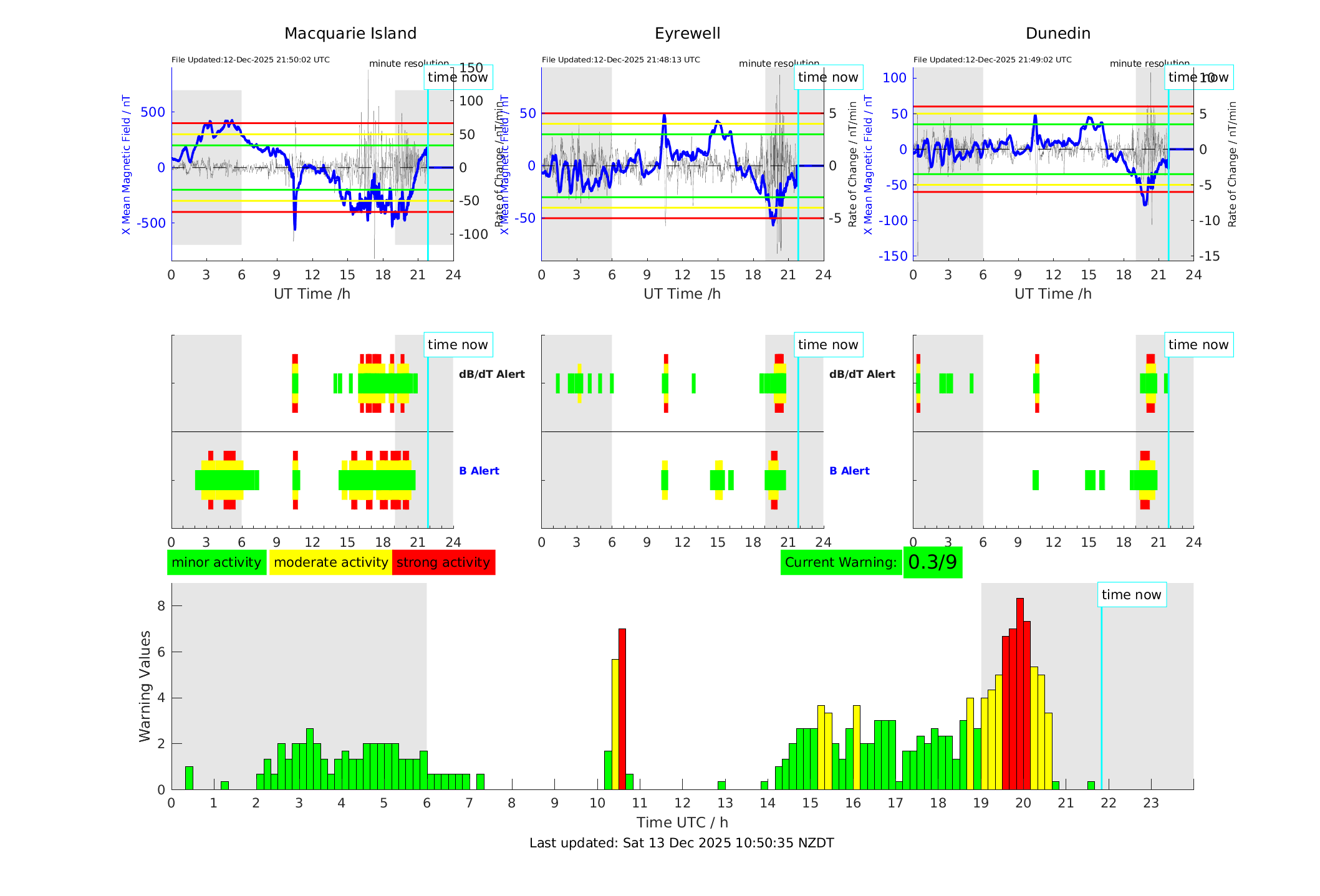Image resolution: width=1320 pixels, height=896 pixels.
Task: Click time now label on Macquarie Island plot
Action: point(458,77)
